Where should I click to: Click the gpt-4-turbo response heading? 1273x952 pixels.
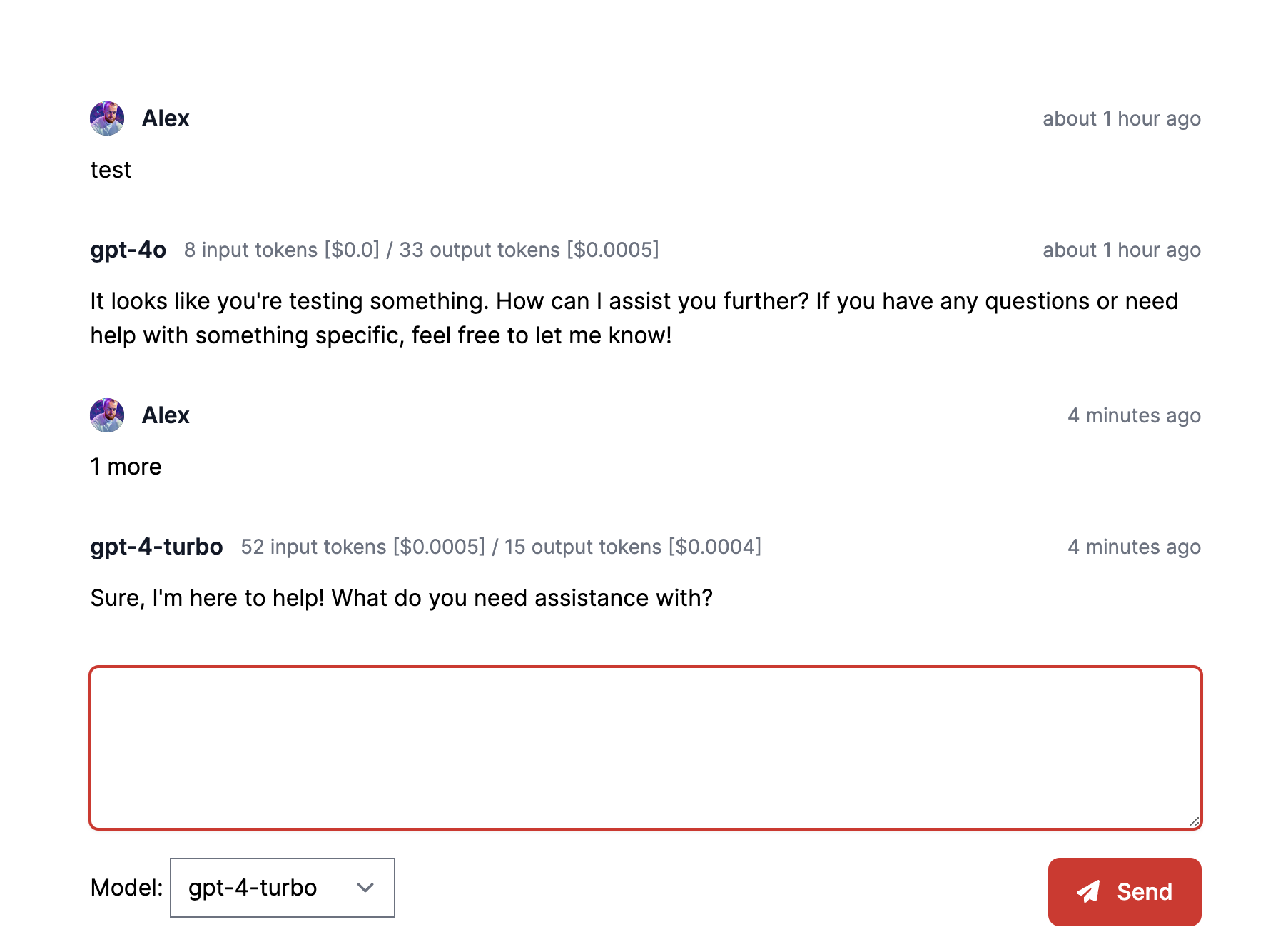click(x=156, y=547)
